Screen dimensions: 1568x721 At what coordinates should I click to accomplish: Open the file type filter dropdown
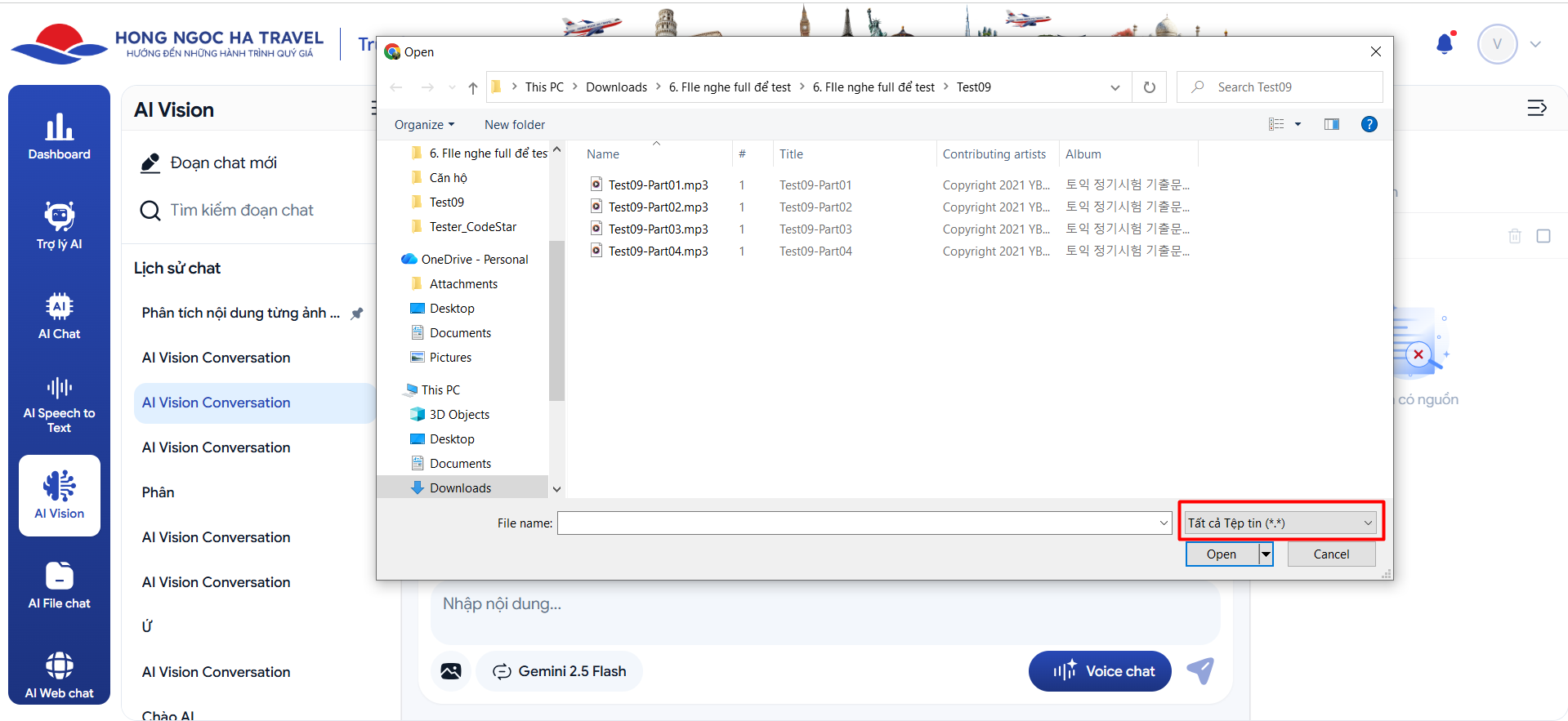pos(1280,523)
